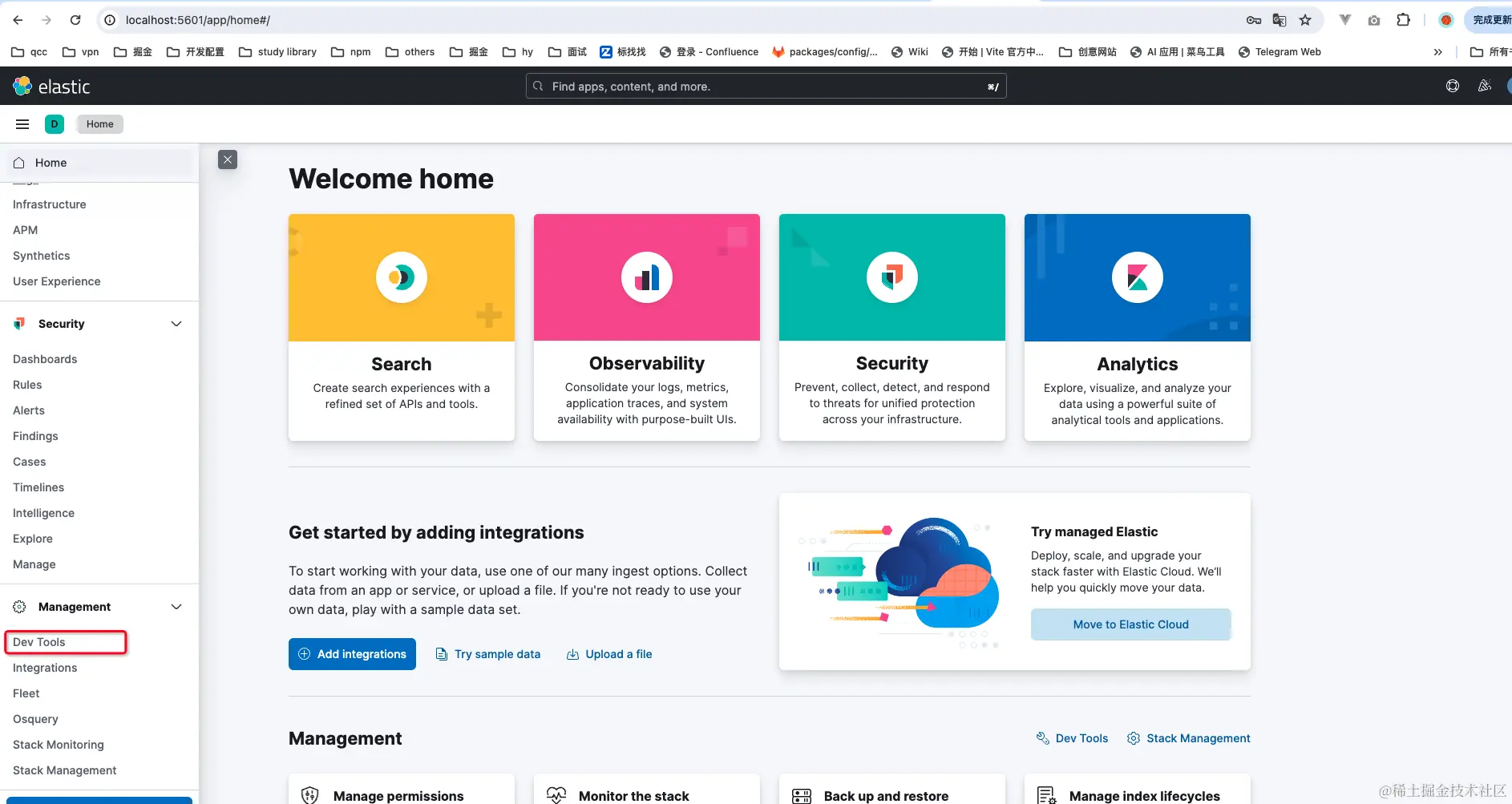This screenshot has width=1512, height=804.
Task: Open the Telegram Web bookmark
Action: [x=1280, y=52]
